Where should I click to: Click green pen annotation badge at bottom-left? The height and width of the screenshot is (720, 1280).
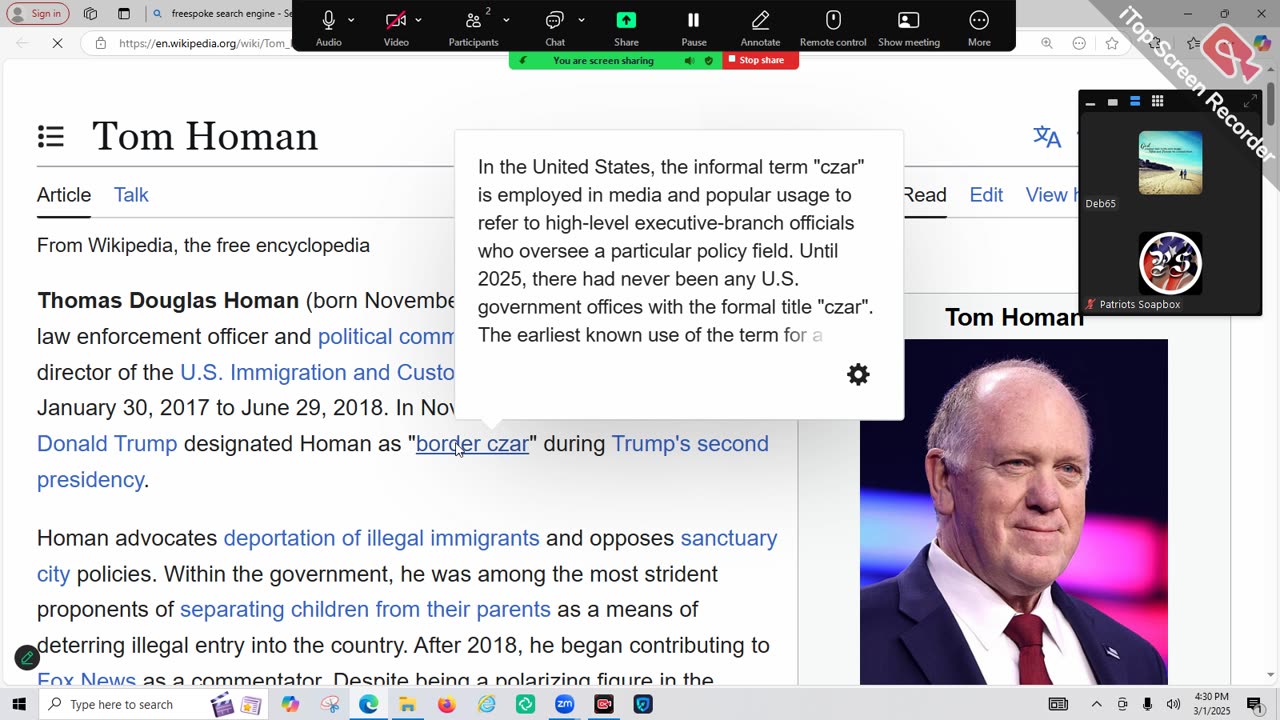27,657
